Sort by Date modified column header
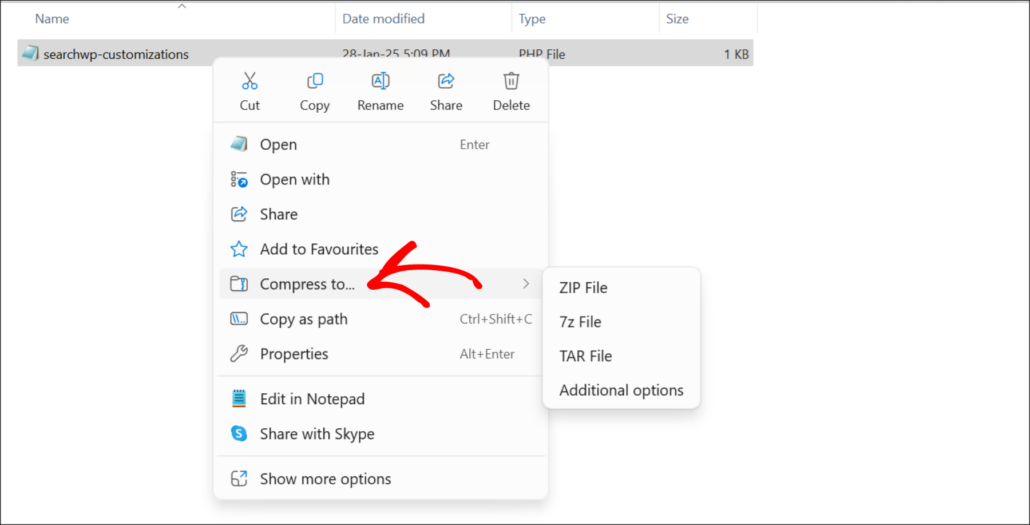Viewport: 1030px width, 525px height. (384, 19)
